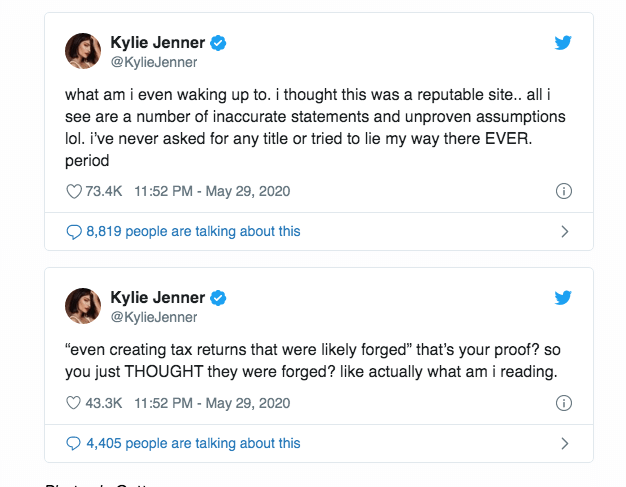Click the Twitter bird icon in first tweet
Image resolution: width=626 pixels, height=487 pixels.
point(563,43)
